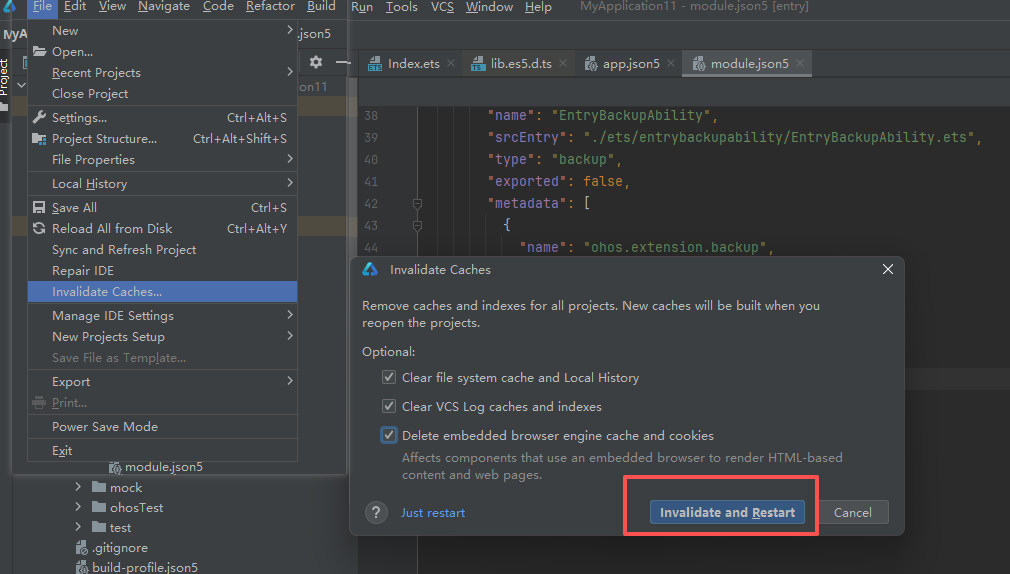
Task: Click the help question mark button
Action: [x=376, y=513]
